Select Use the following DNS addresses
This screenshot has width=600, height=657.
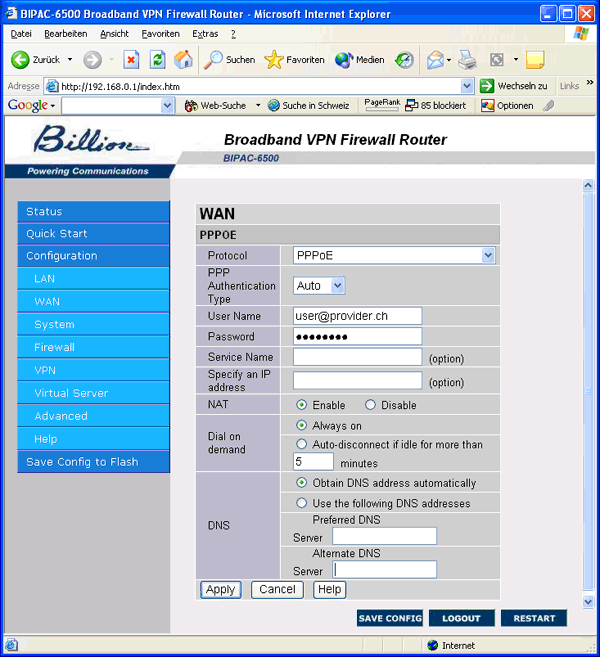302,503
